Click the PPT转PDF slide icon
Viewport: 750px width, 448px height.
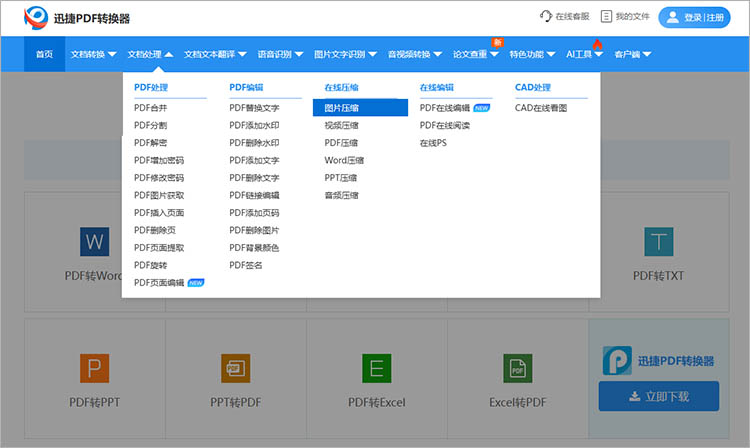[x=235, y=368]
